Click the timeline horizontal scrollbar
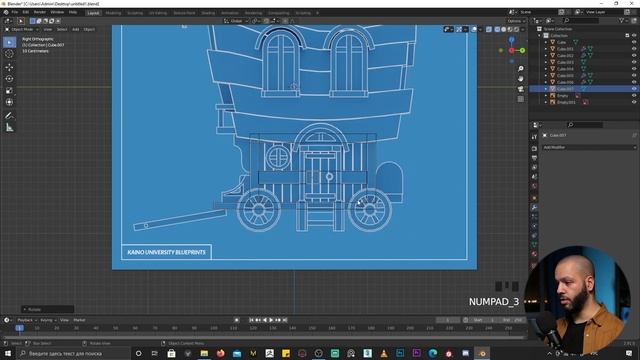640x360 pixels. click(x=263, y=338)
